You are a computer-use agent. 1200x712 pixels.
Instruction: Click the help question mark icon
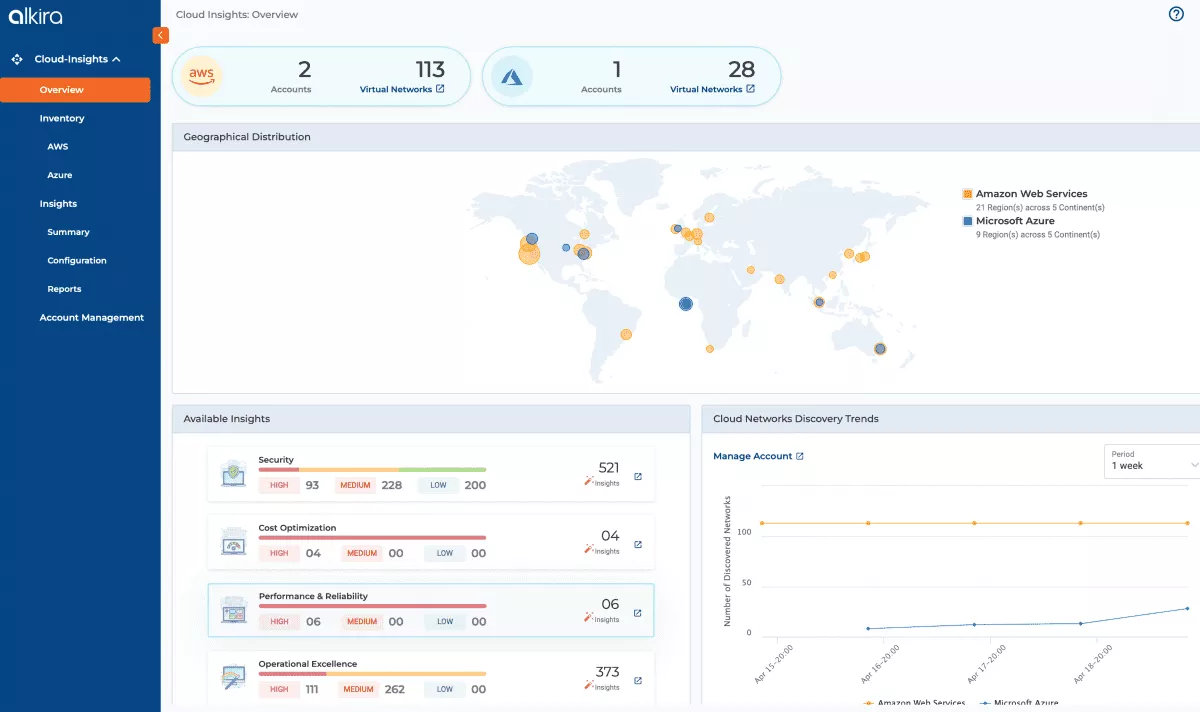1176,14
